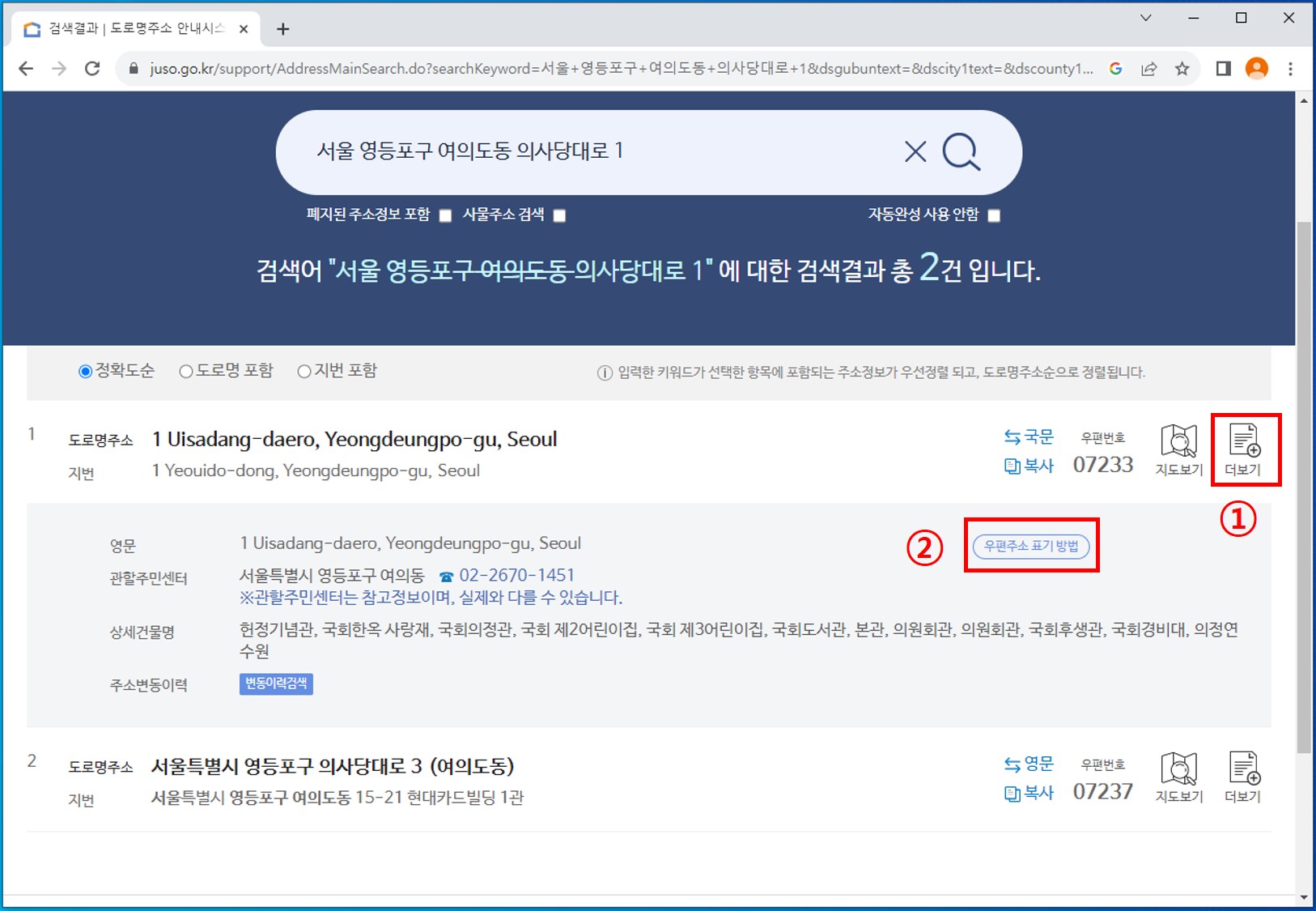The image size is (1316, 911).
Task: Go back to the previous page
Action: click(26, 69)
